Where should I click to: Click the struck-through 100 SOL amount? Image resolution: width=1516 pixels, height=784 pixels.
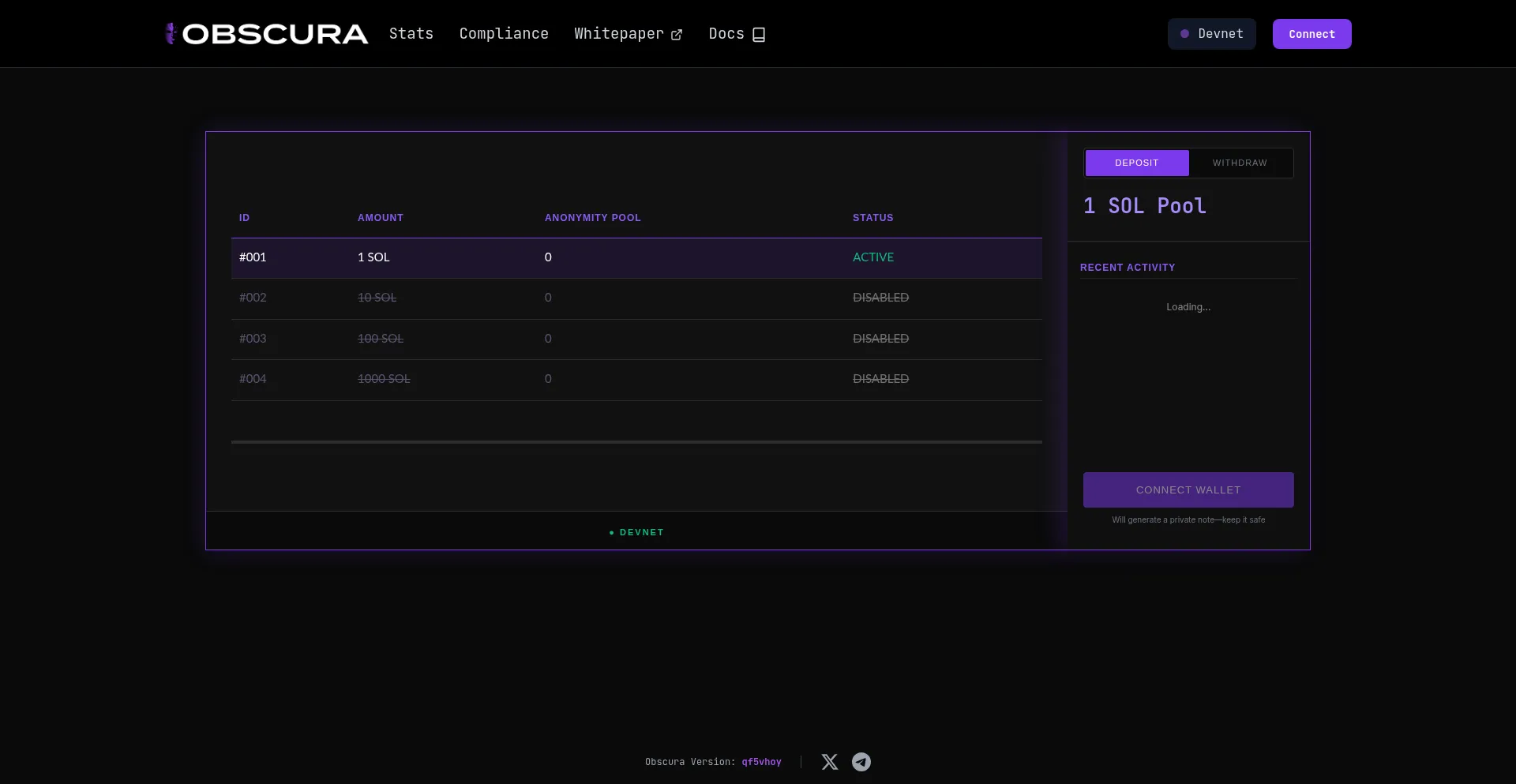(381, 339)
